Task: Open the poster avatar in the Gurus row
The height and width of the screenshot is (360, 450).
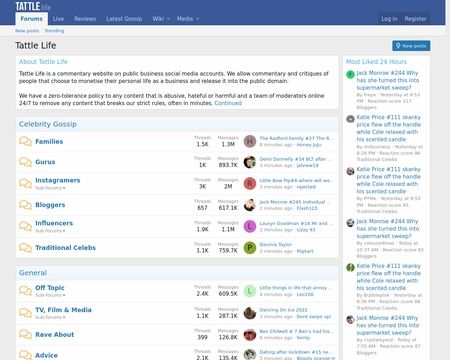Action: [x=250, y=162]
